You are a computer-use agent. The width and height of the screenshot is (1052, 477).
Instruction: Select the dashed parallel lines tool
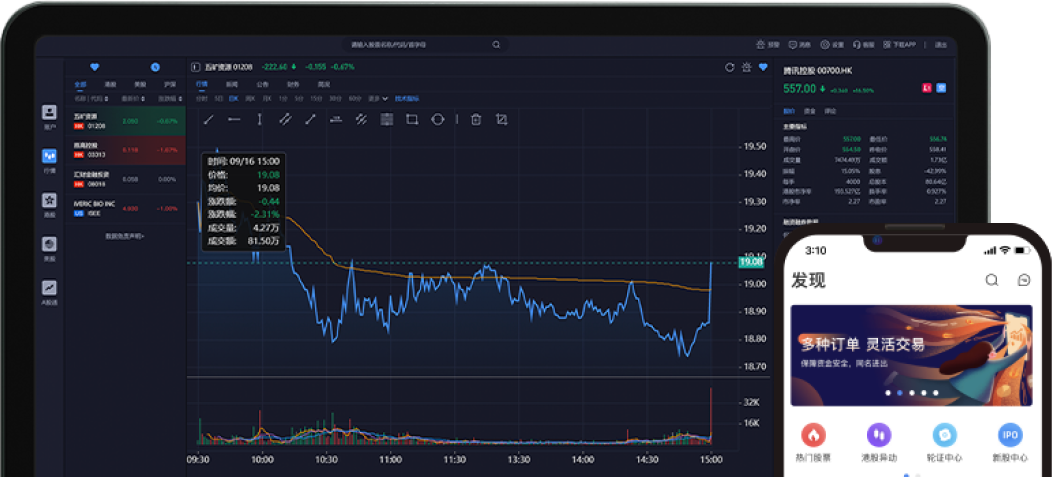[x=361, y=119]
